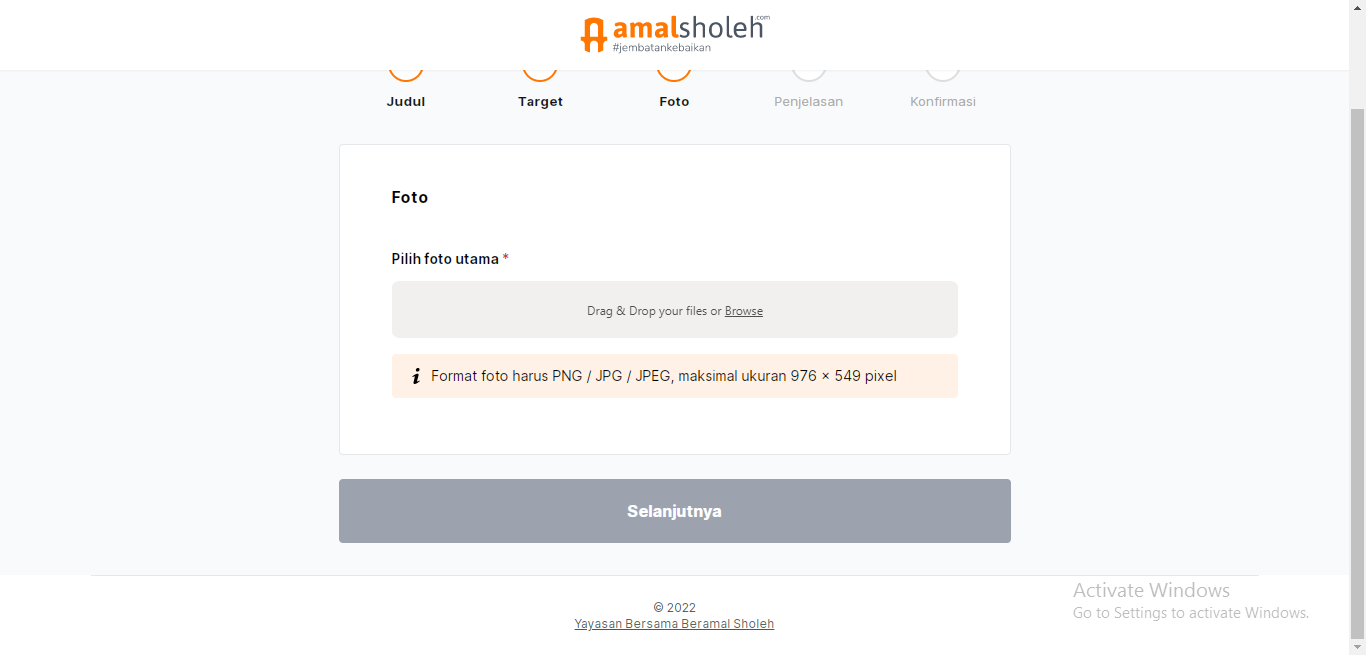The image size is (1366, 655).
Task: Click the Yayasan Bersama Beramal Sholeh link
Action: 674,623
